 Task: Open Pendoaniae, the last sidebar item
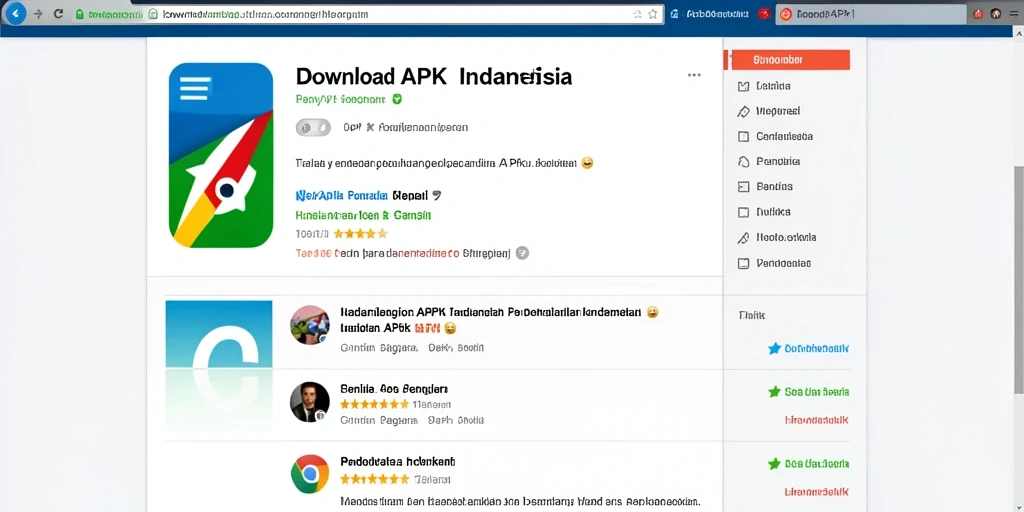point(774,263)
